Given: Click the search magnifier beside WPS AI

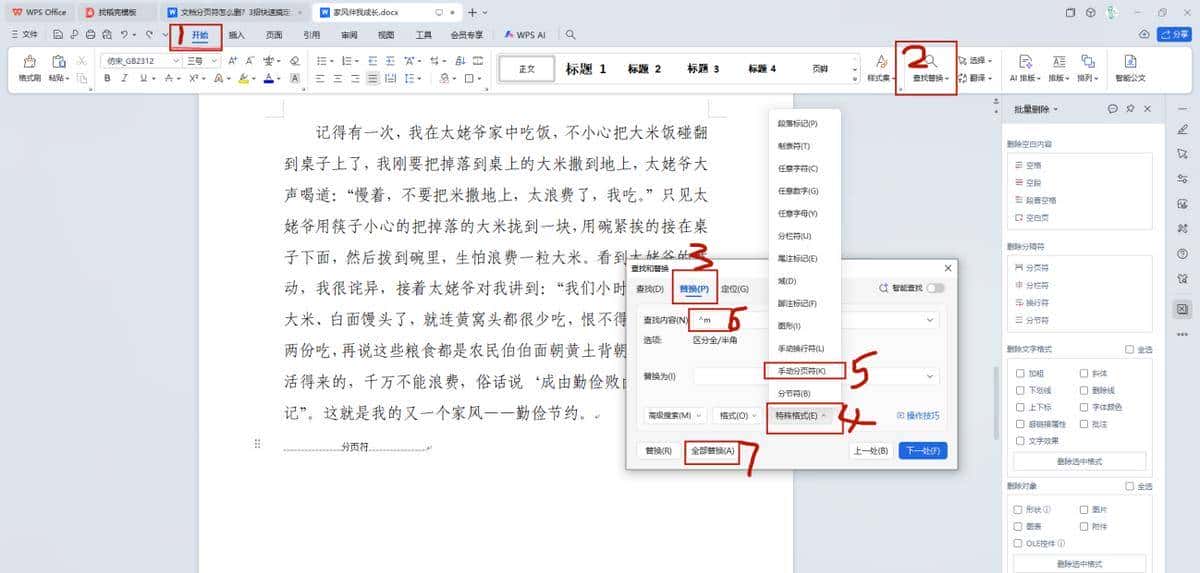Looking at the screenshot, I should click(570, 34).
